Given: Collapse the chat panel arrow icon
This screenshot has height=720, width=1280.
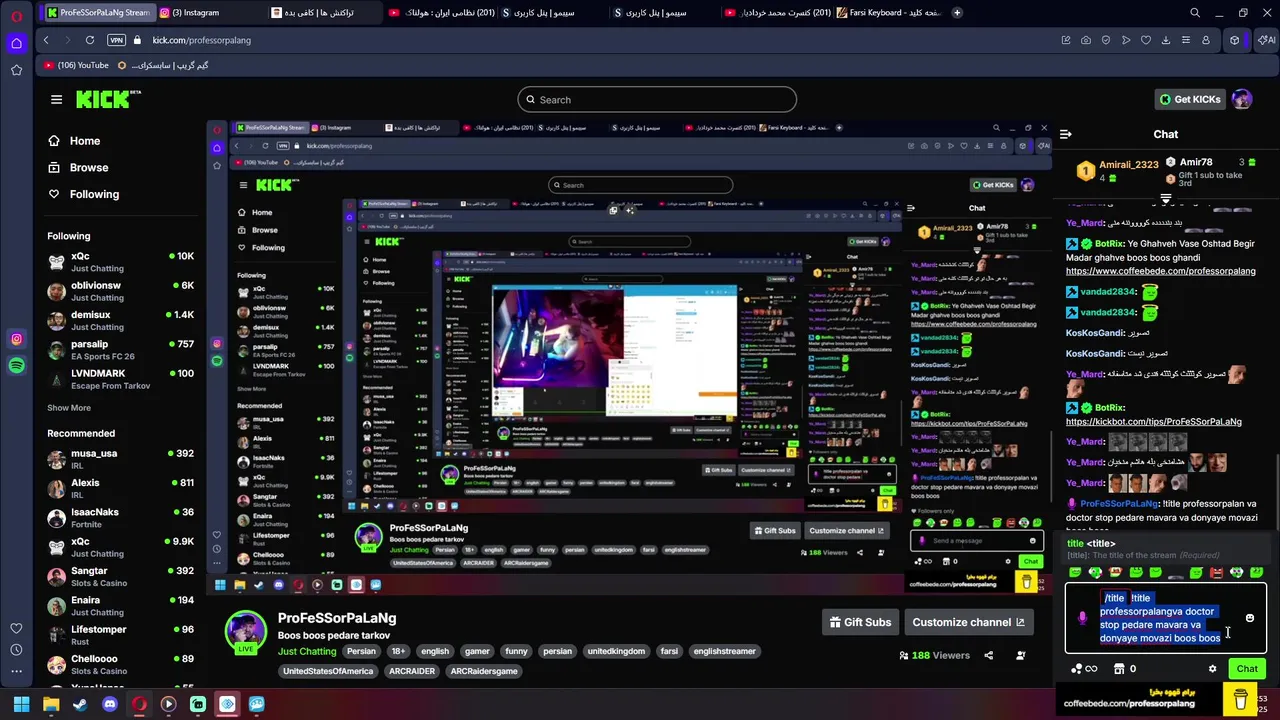Looking at the screenshot, I should [x=1066, y=134].
